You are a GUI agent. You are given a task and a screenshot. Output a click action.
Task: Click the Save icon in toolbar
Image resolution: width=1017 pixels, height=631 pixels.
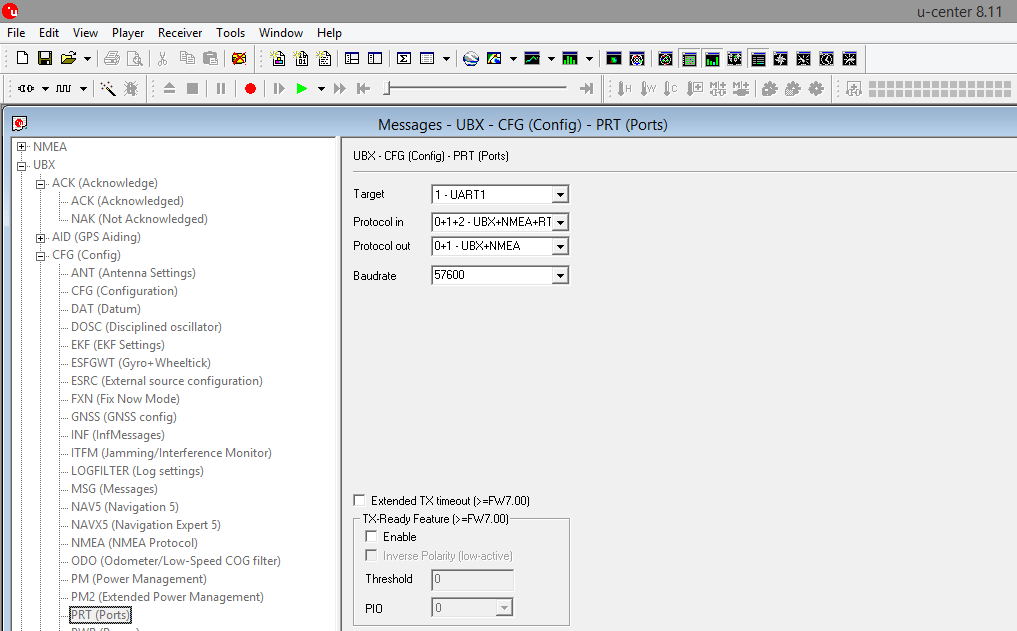pyautogui.click(x=44, y=59)
